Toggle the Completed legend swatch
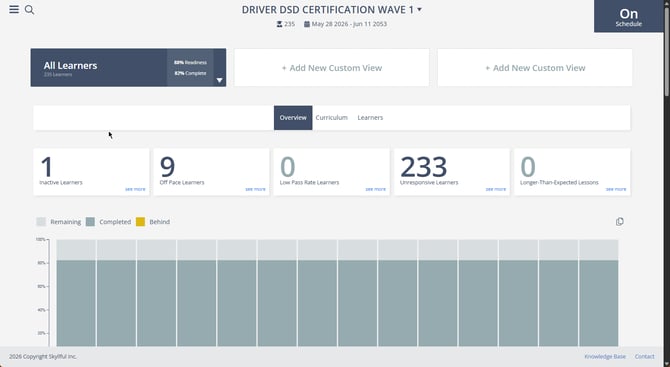 (90, 222)
